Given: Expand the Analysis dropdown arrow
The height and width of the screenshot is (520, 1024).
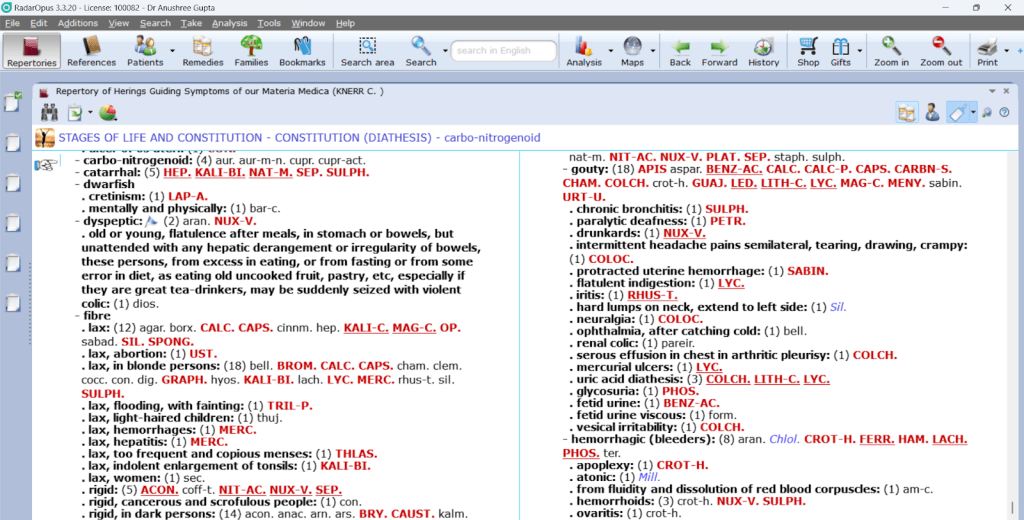Looking at the screenshot, I should point(611,51).
